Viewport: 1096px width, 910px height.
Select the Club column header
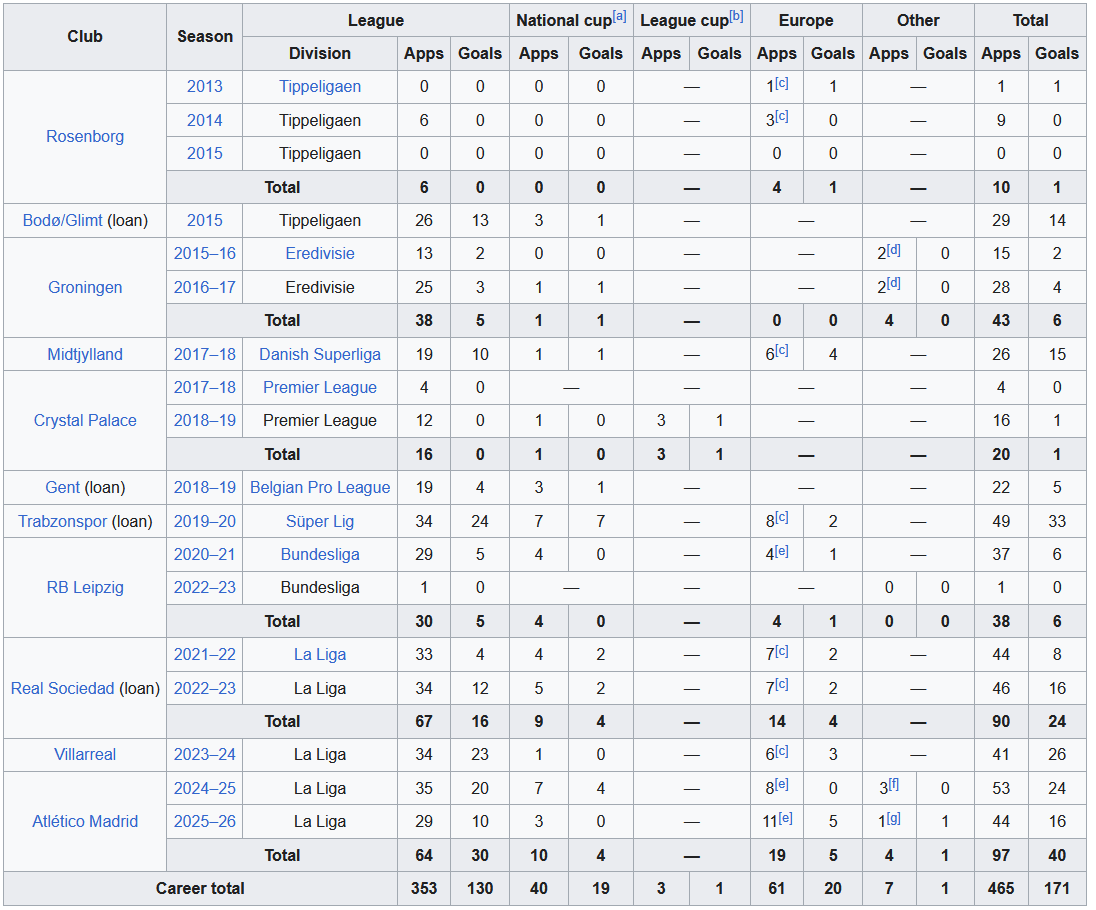pyautogui.click(x=85, y=36)
